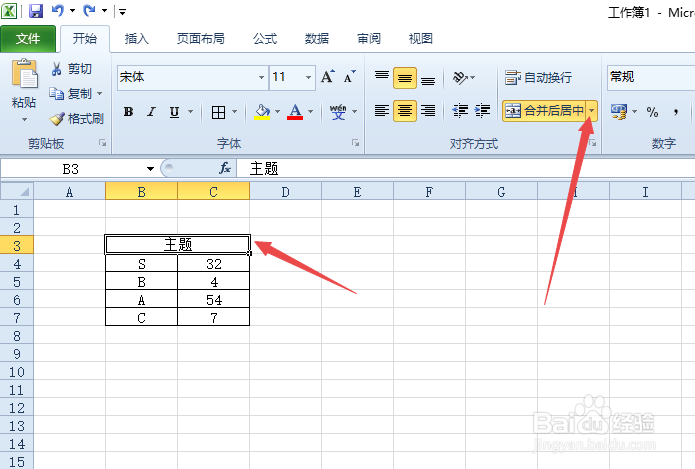This screenshot has width=695, height=469.
Task: Switch to the 页面布局 tab
Action: [x=200, y=39]
